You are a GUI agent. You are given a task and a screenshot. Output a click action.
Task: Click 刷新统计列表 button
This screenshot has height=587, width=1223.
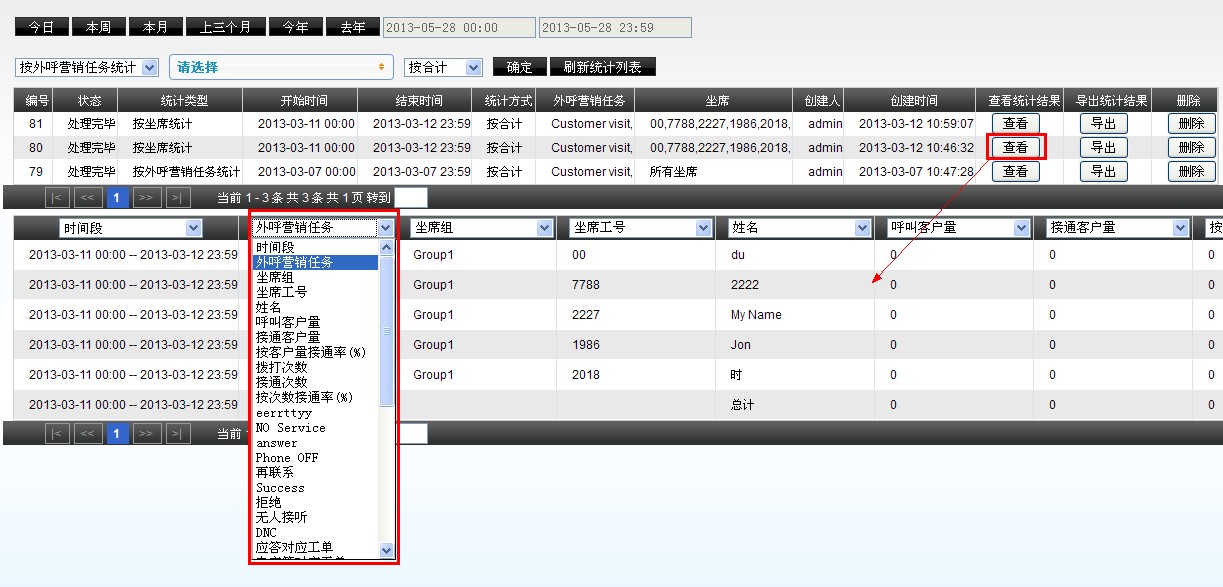click(x=602, y=68)
